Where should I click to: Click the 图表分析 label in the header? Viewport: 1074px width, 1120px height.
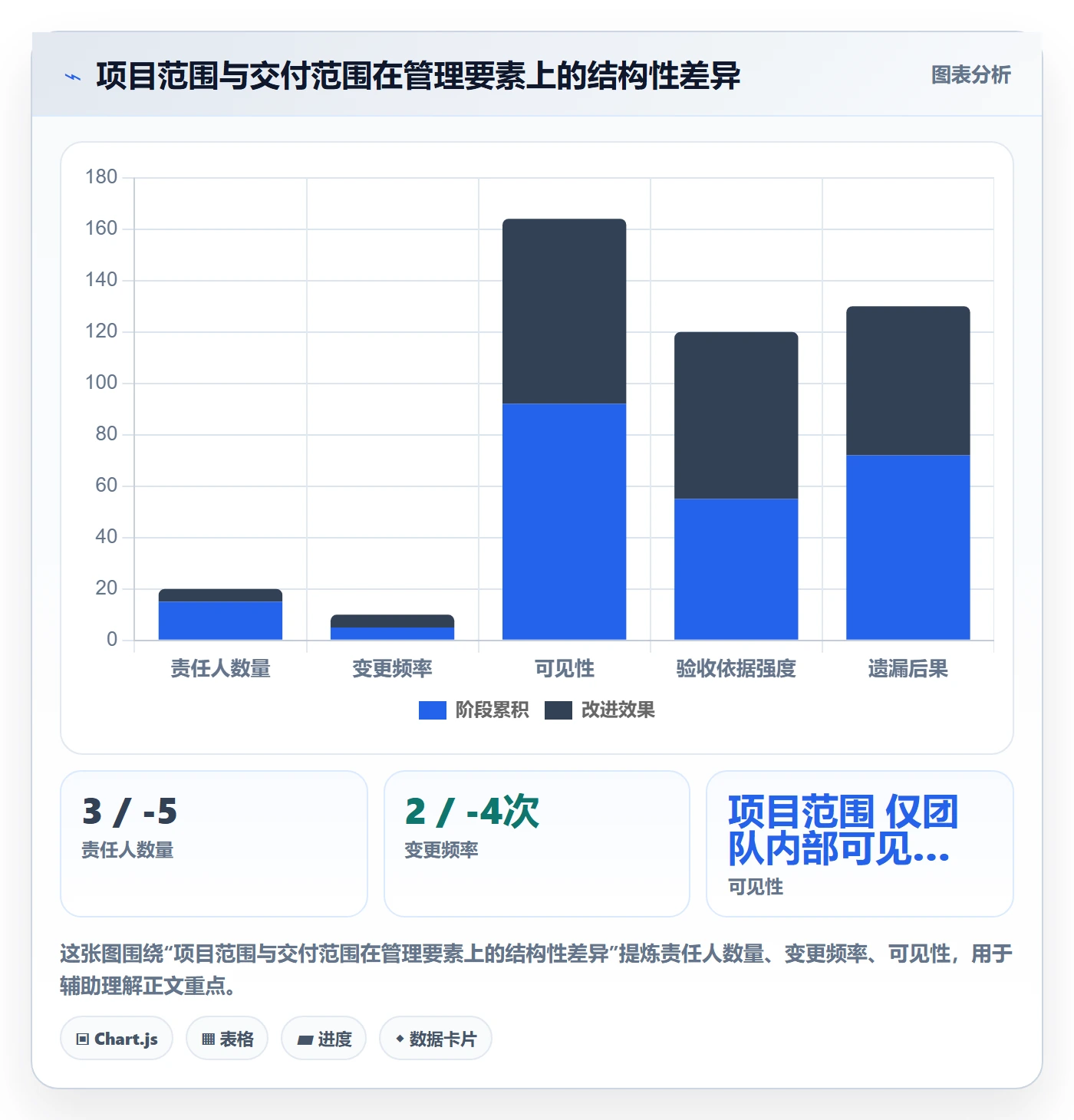[970, 75]
